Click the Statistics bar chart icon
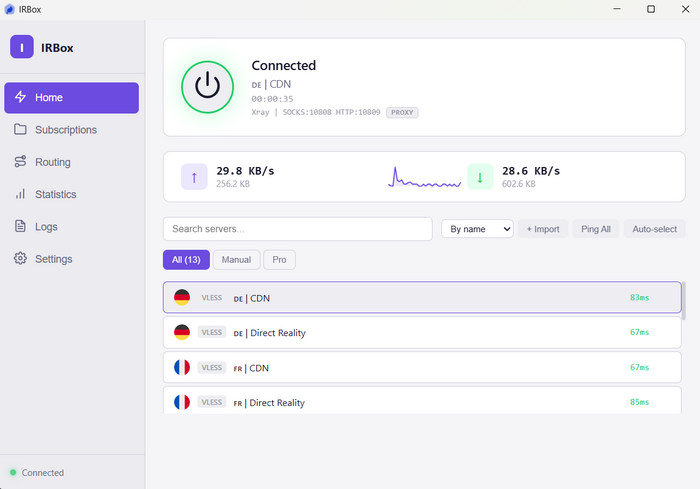Image resolution: width=700 pixels, height=489 pixels. pyautogui.click(x=21, y=194)
